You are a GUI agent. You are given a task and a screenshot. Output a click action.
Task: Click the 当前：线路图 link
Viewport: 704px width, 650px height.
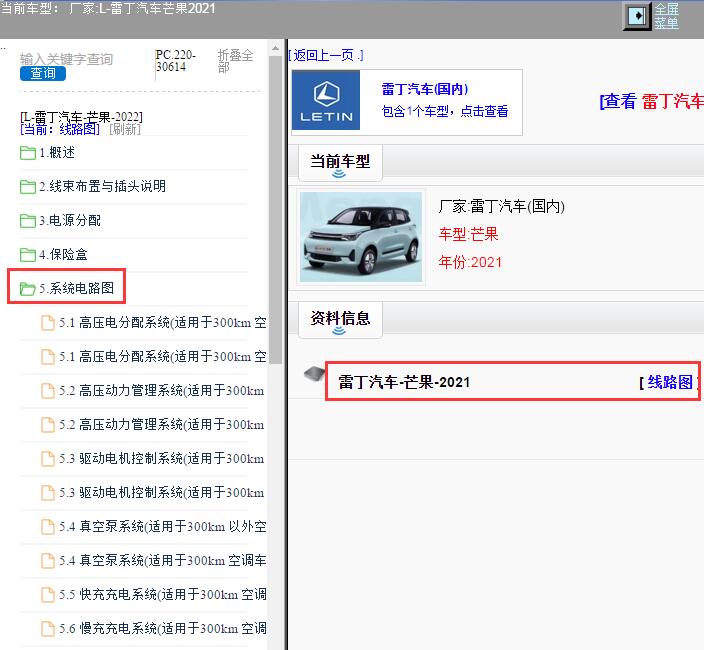pyautogui.click(x=60, y=129)
